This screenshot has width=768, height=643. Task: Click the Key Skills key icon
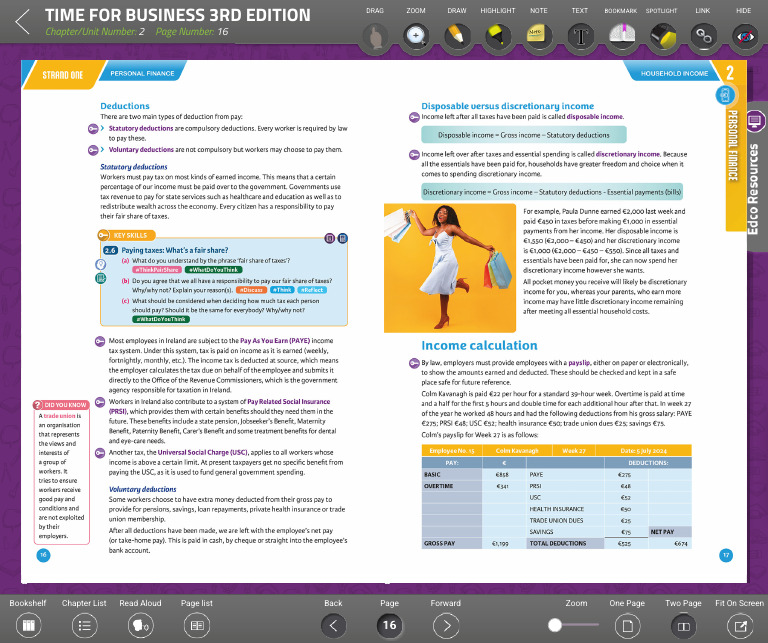pyautogui.click(x=103, y=236)
